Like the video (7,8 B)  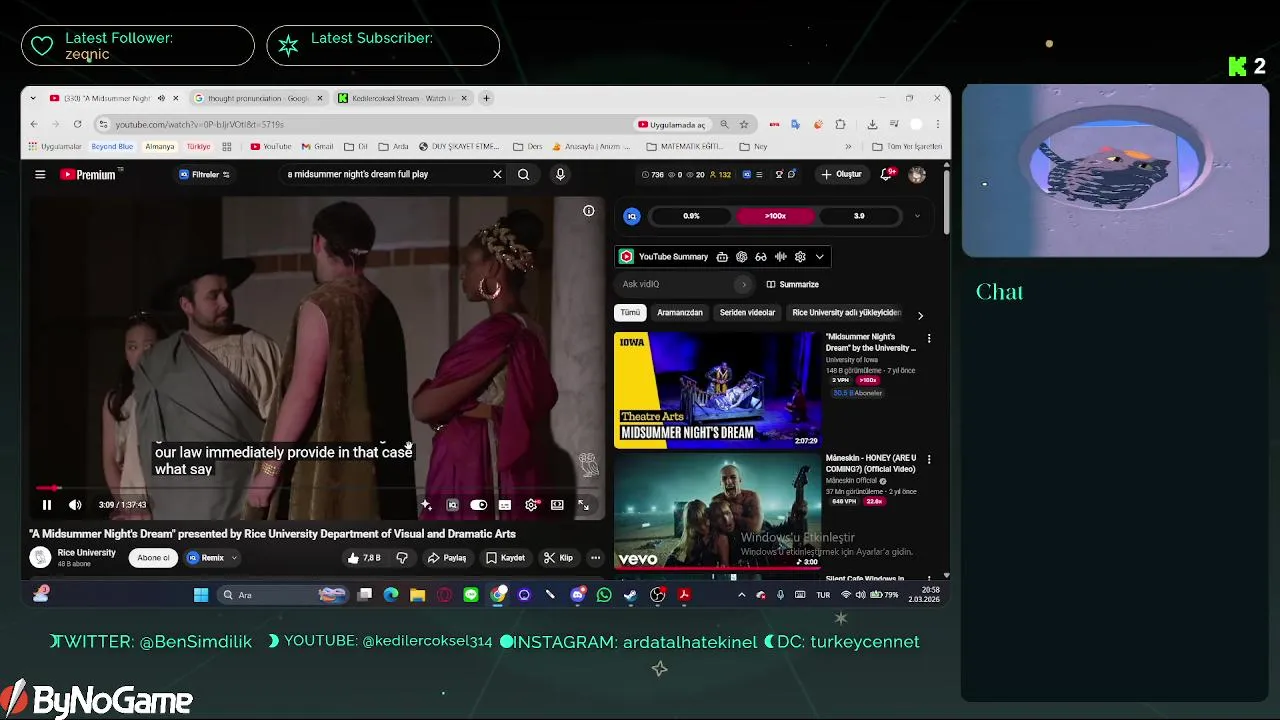point(364,558)
